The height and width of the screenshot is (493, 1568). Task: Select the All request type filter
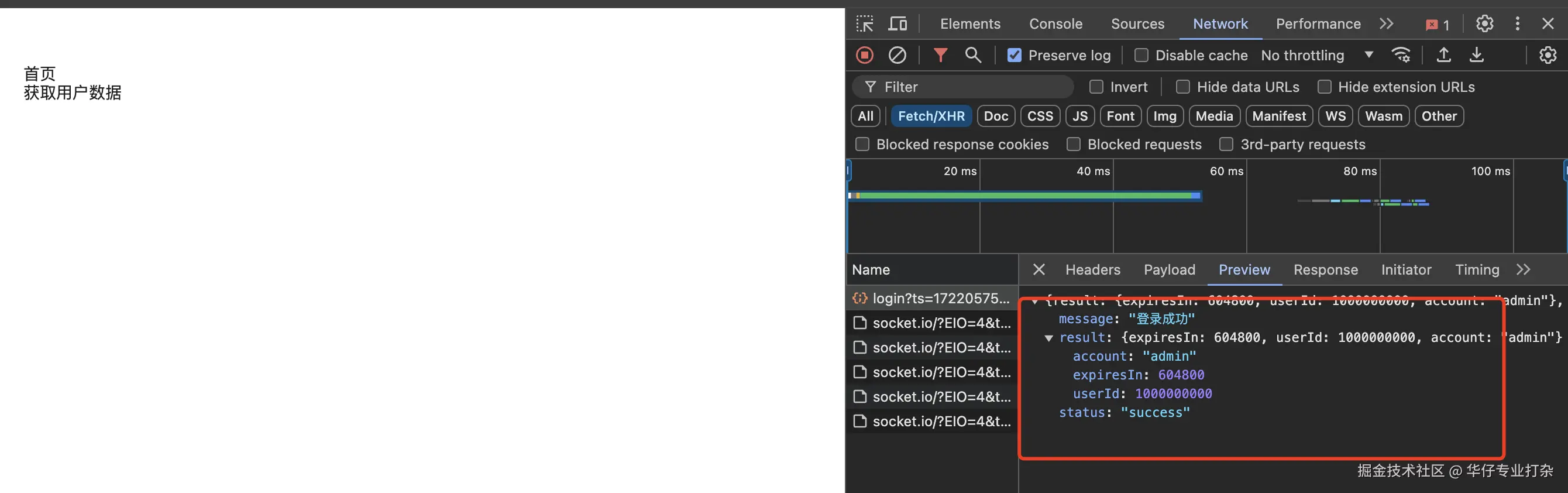click(865, 116)
